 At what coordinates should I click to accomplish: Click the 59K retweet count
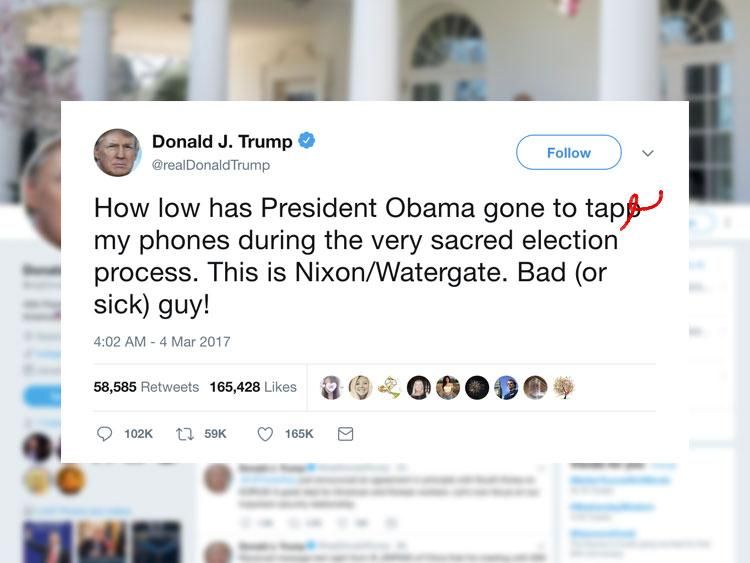215,434
